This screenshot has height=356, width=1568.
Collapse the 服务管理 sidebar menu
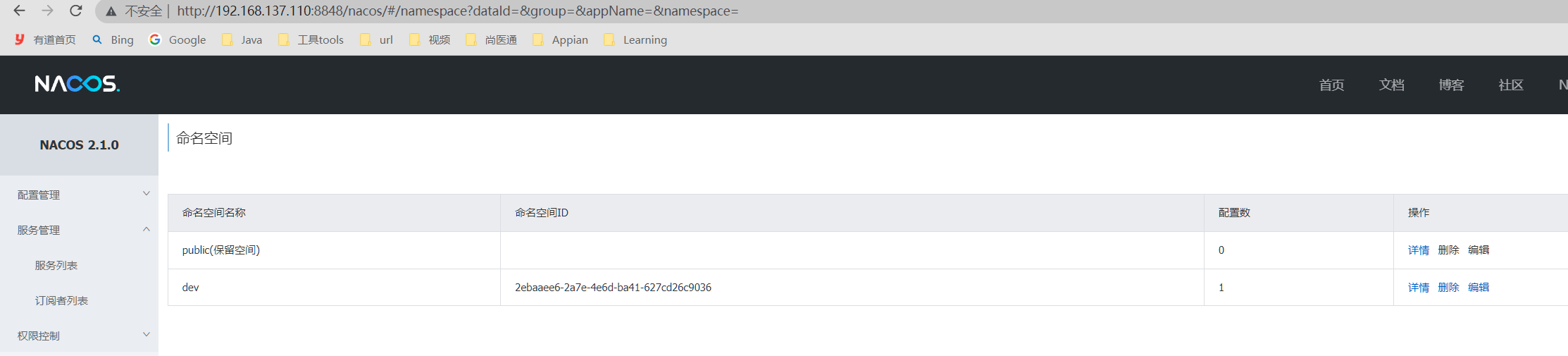79,230
